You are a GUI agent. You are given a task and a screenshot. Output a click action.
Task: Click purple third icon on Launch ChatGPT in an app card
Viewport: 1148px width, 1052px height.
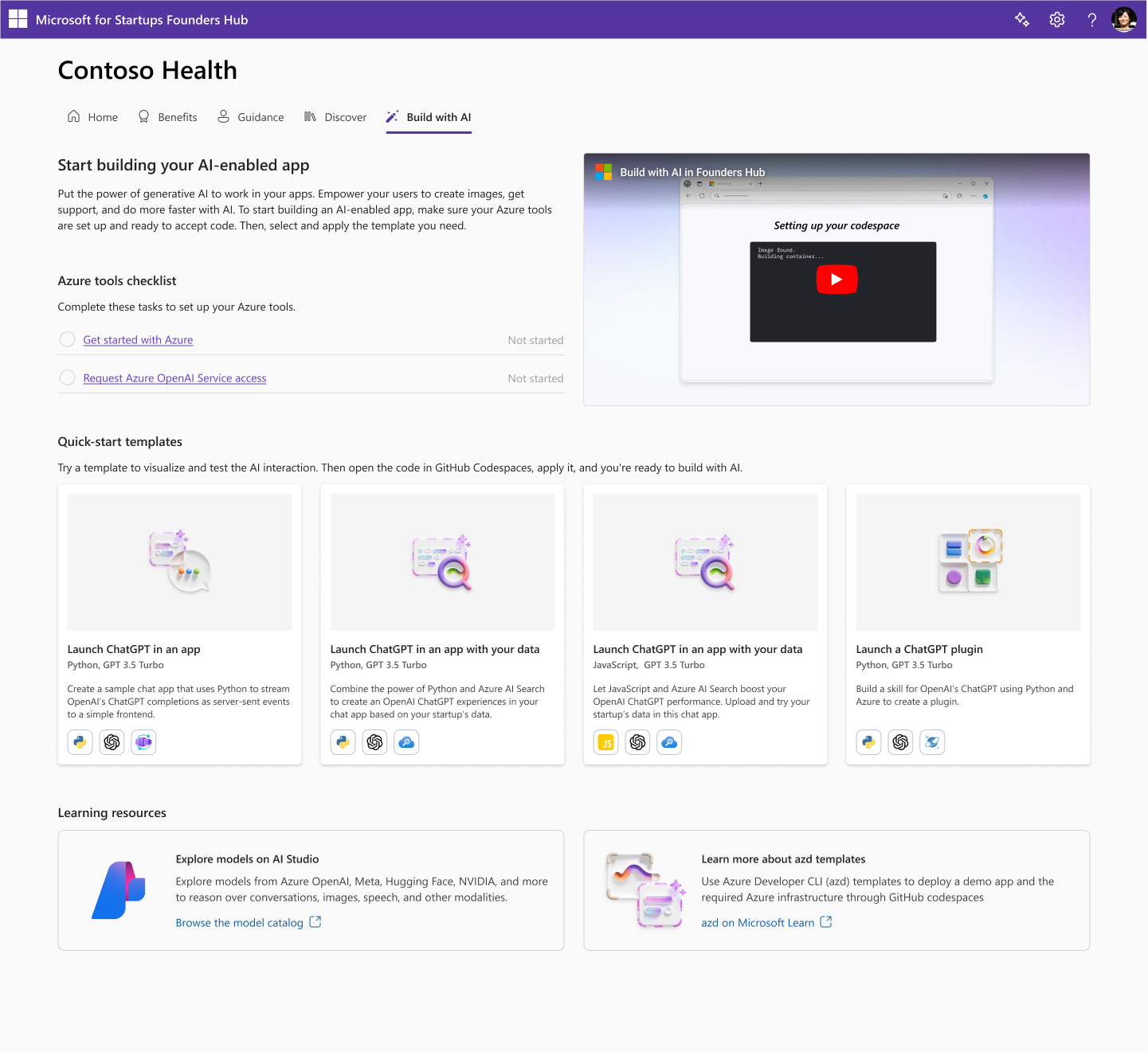pyautogui.click(x=143, y=742)
